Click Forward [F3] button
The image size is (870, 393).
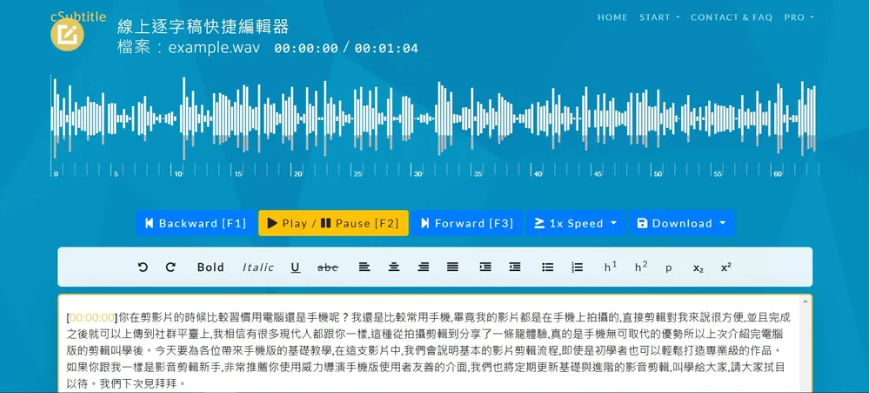tap(467, 223)
